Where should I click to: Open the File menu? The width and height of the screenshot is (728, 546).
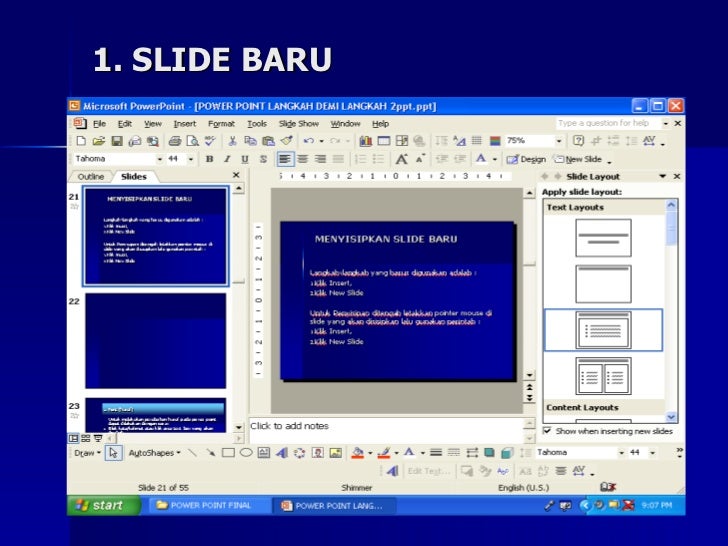pos(99,124)
